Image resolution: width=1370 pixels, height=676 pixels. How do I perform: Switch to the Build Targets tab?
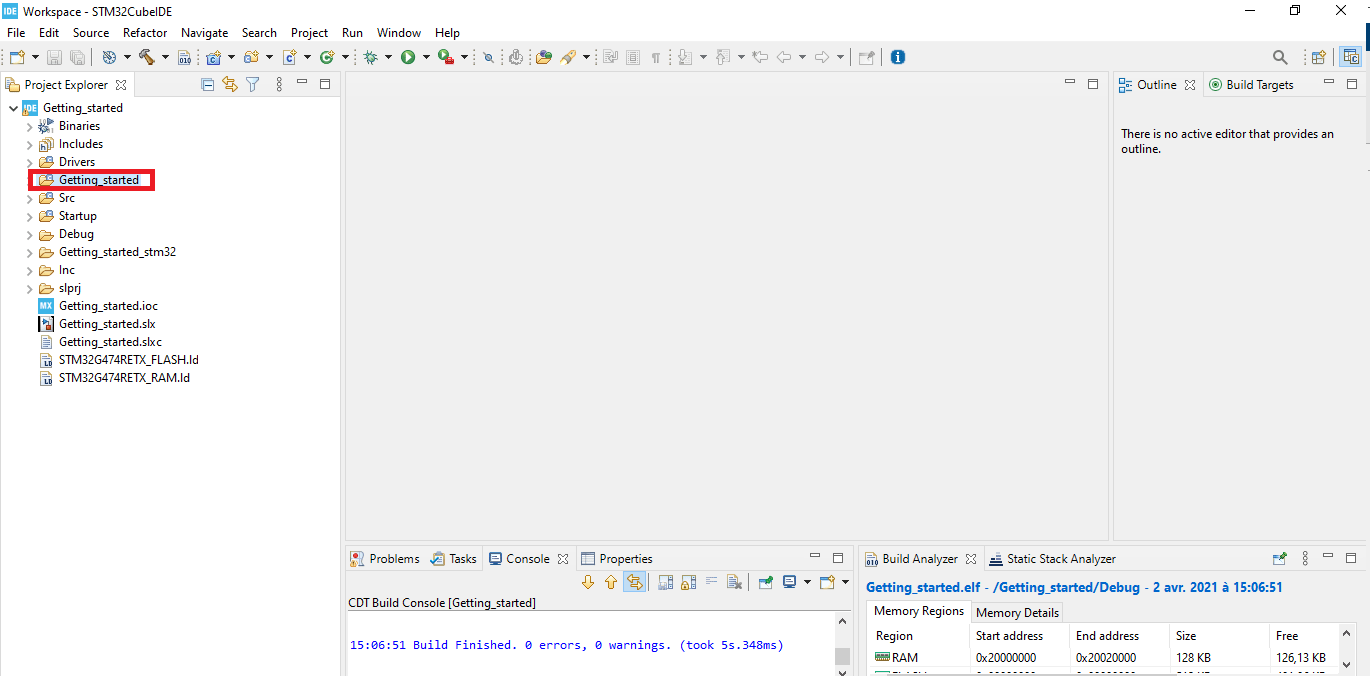[x=1251, y=85]
